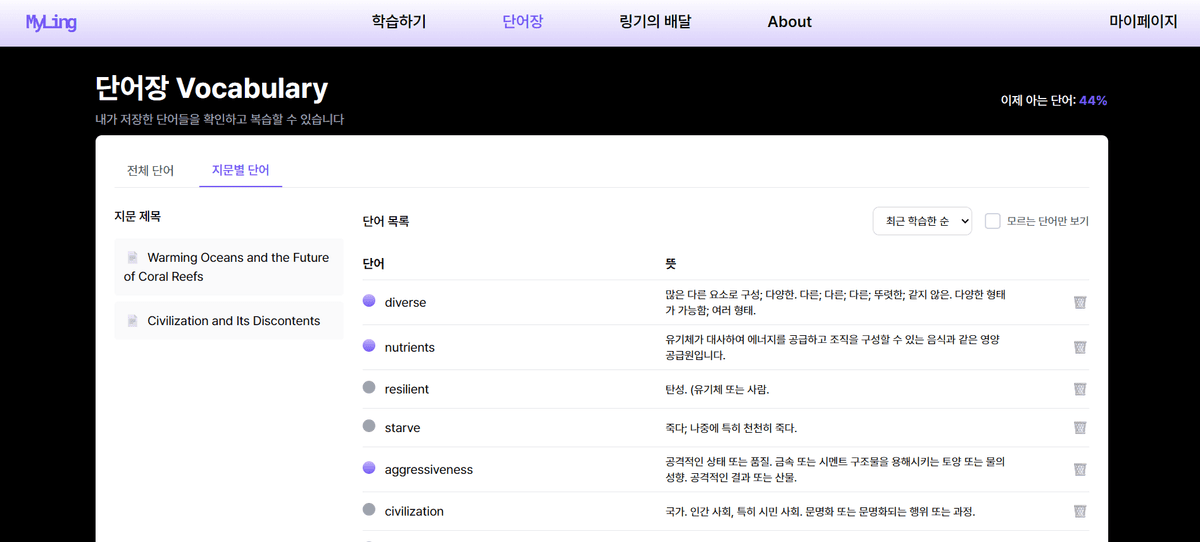
Task: Remove 'civilization' word with trash icon
Action: (x=1080, y=511)
